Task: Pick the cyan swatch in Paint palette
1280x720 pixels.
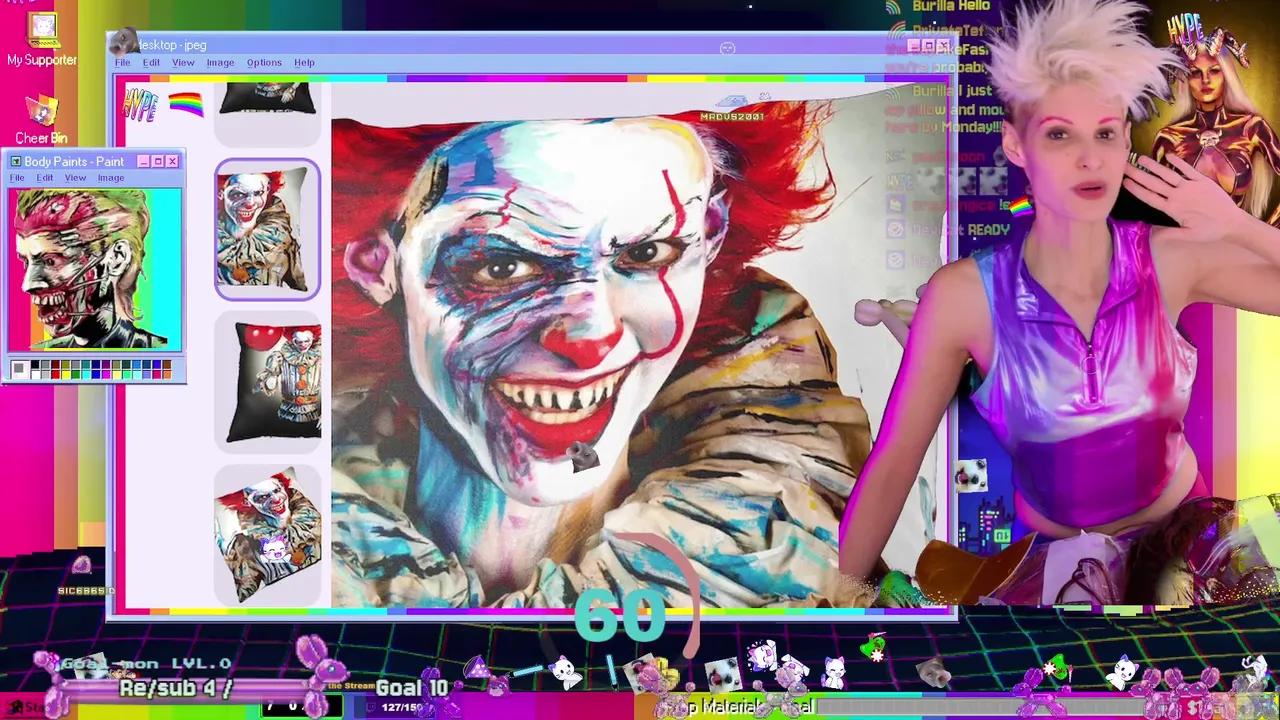Action: coord(86,375)
